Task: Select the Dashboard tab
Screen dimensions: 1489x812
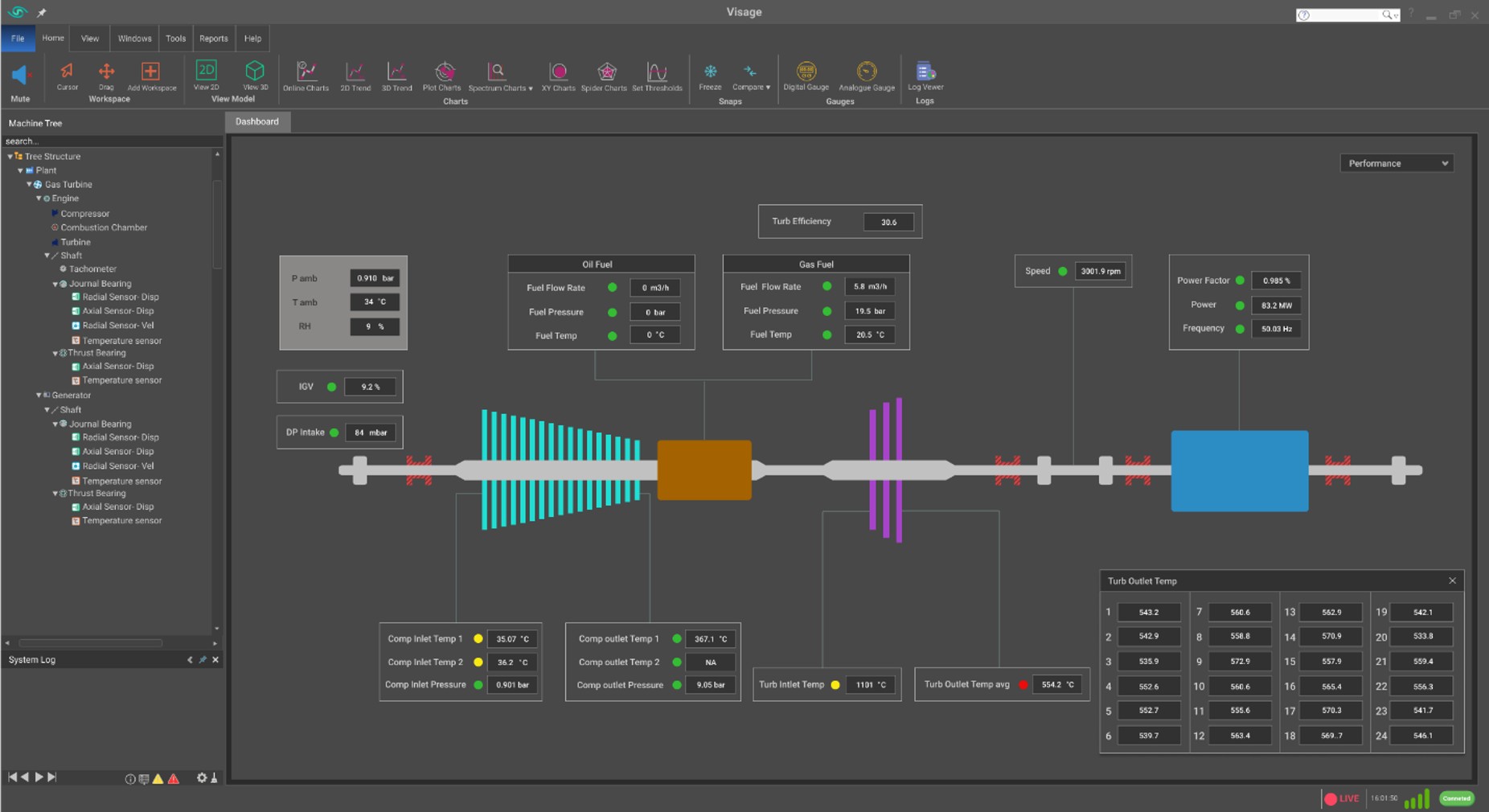Action: click(257, 121)
